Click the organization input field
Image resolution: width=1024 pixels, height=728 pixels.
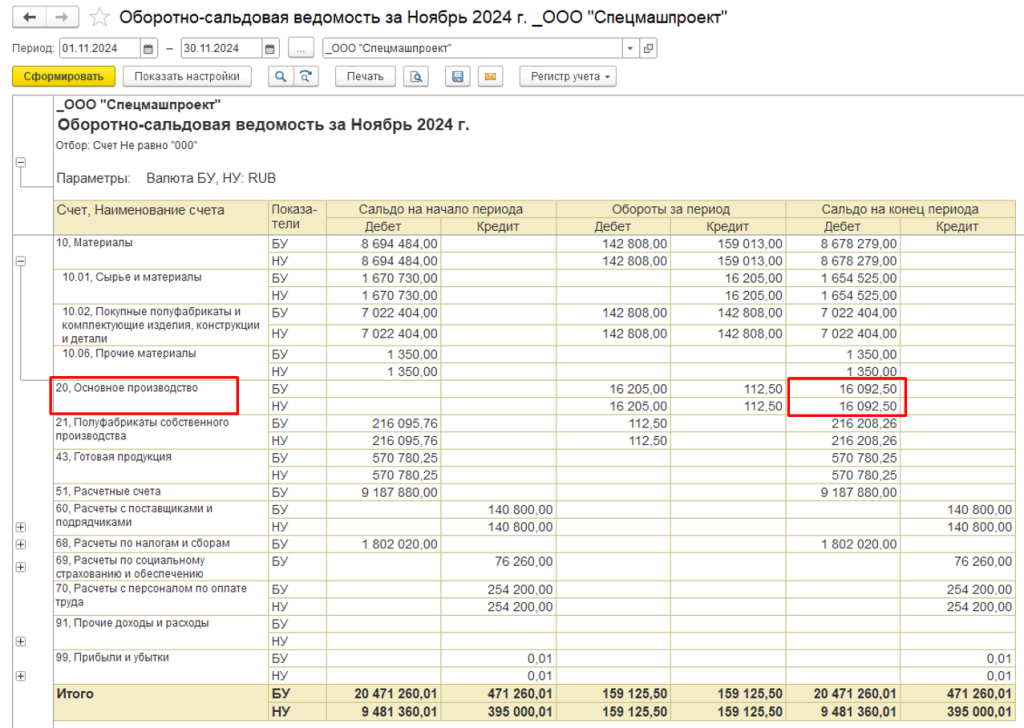click(473, 48)
